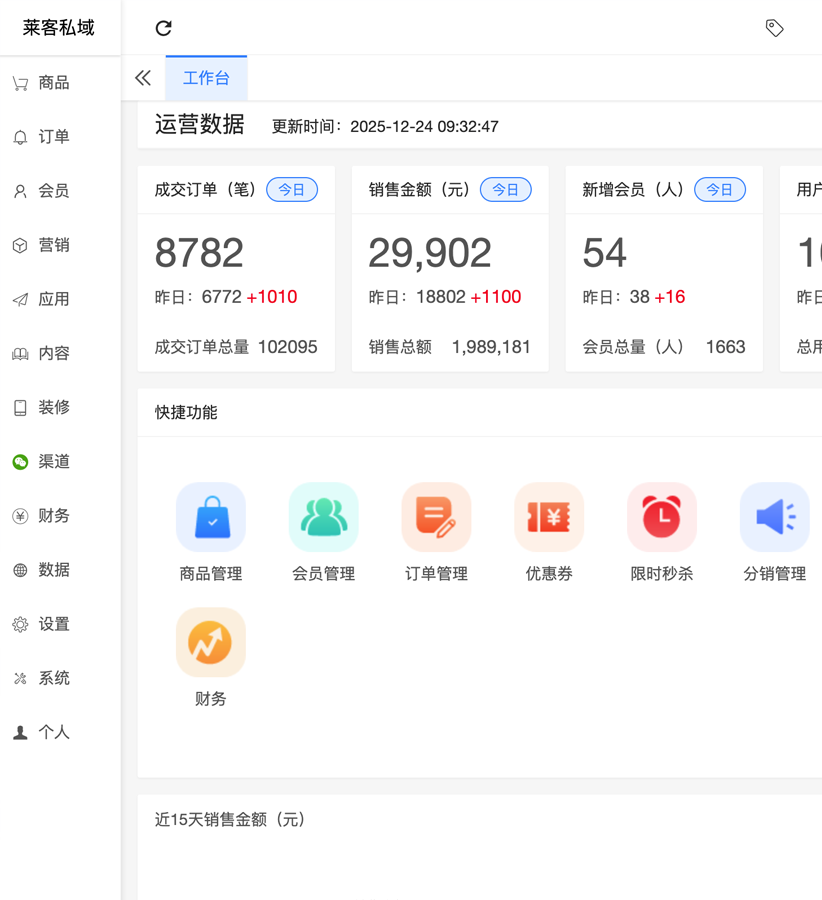Viewport: 822px width, 900px height.
Task: Click the tag icon at top right
Action: pos(774,28)
